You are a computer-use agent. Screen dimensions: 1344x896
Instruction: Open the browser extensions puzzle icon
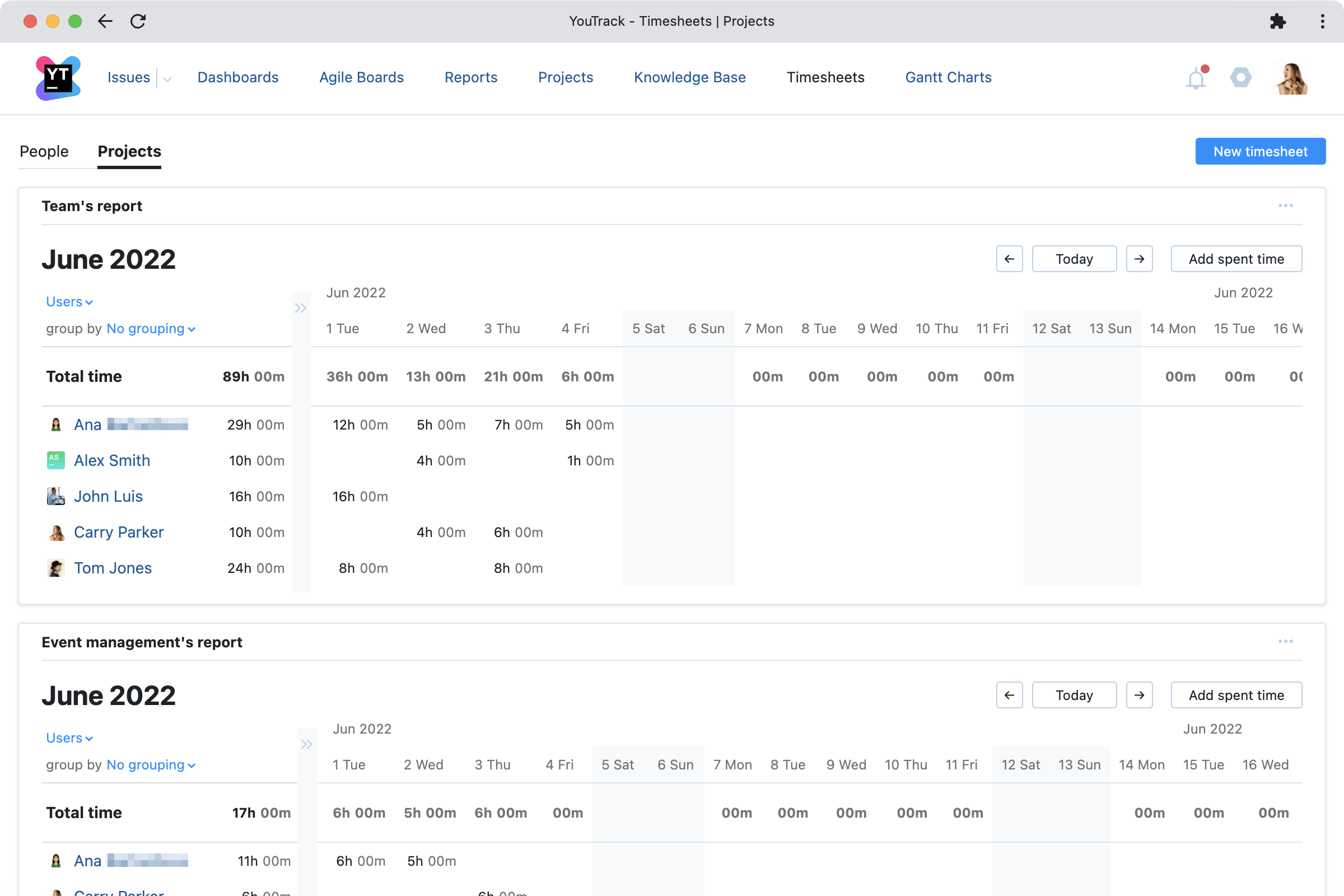pos(1278,21)
